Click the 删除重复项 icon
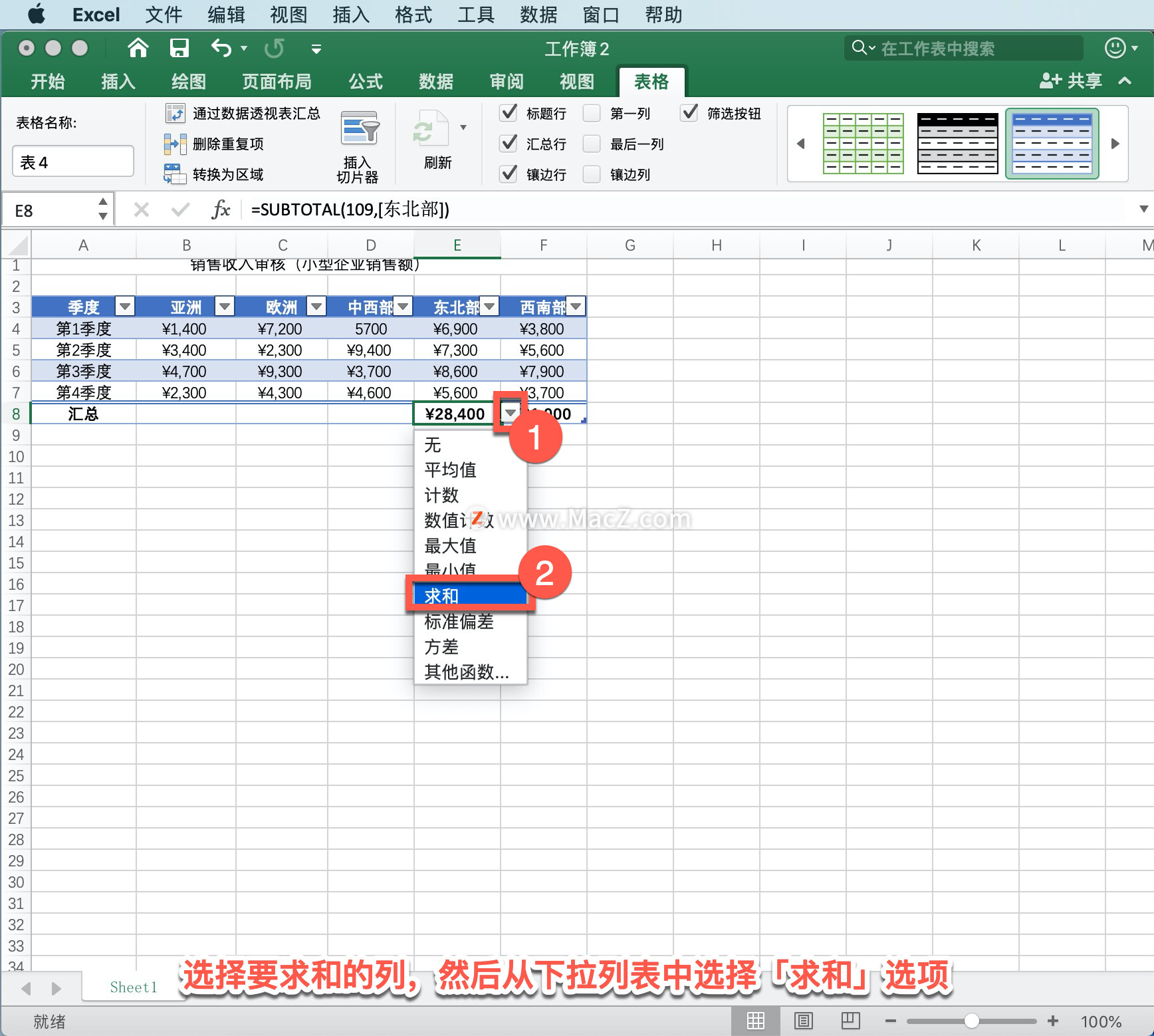This screenshot has width=1154, height=1036. point(175,144)
